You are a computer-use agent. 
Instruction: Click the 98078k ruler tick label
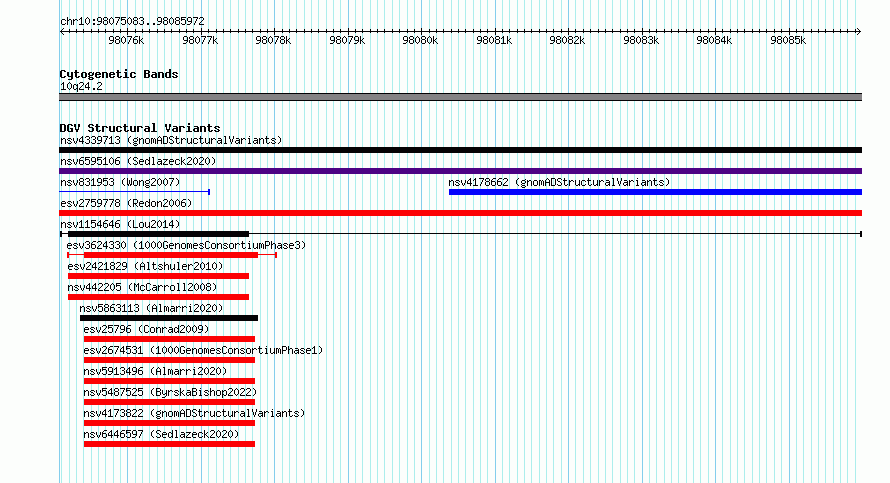[x=273, y=40]
